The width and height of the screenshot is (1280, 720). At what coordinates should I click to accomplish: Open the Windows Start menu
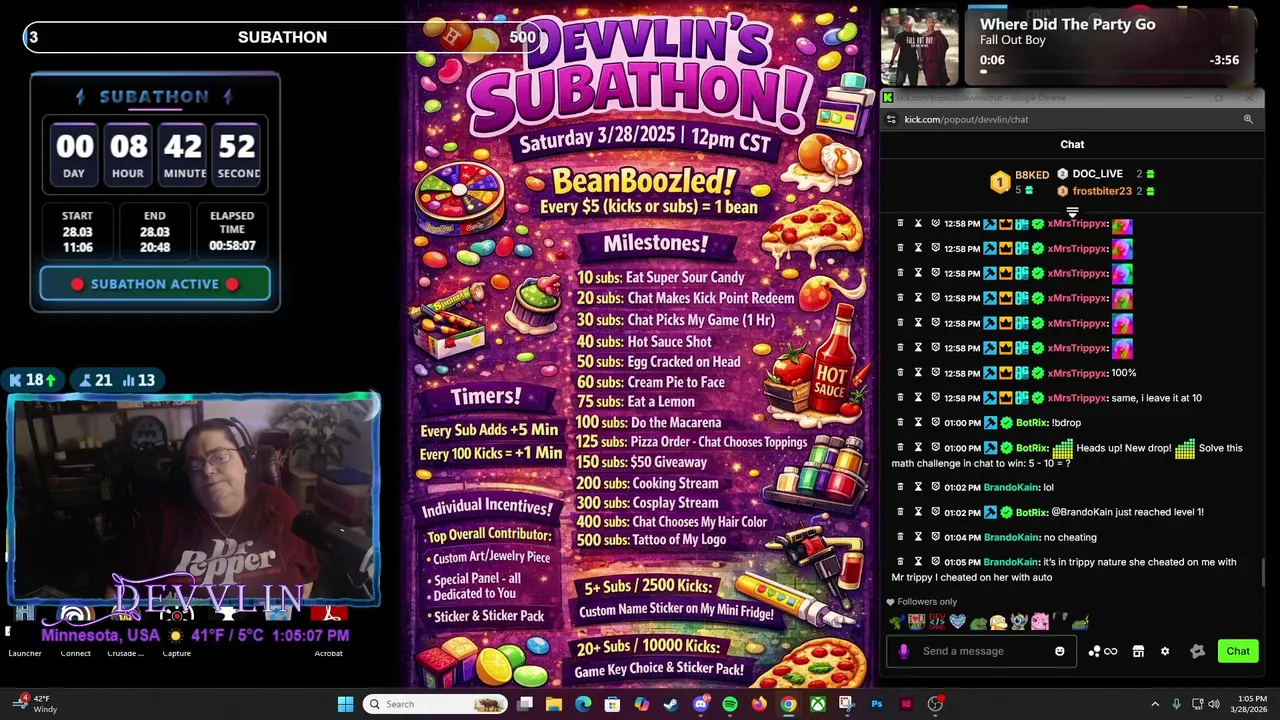pyautogui.click(x=345, y=704)
